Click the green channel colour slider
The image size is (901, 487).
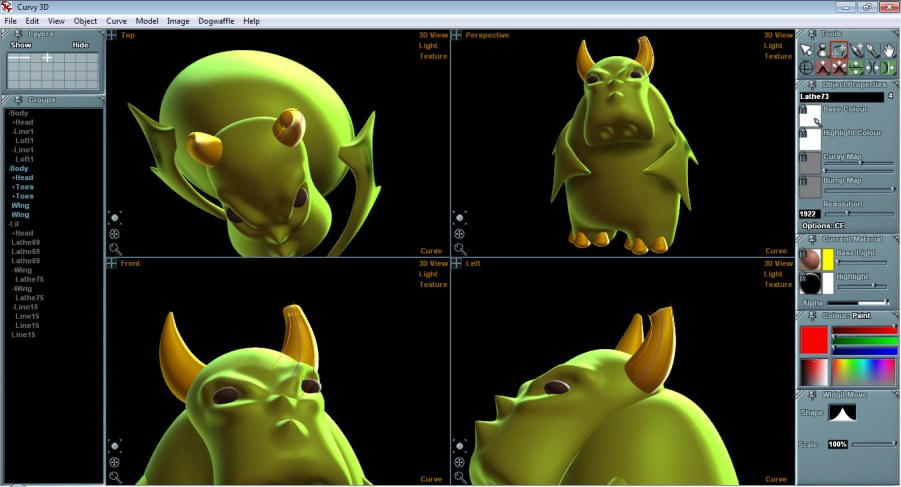(865, 341)
